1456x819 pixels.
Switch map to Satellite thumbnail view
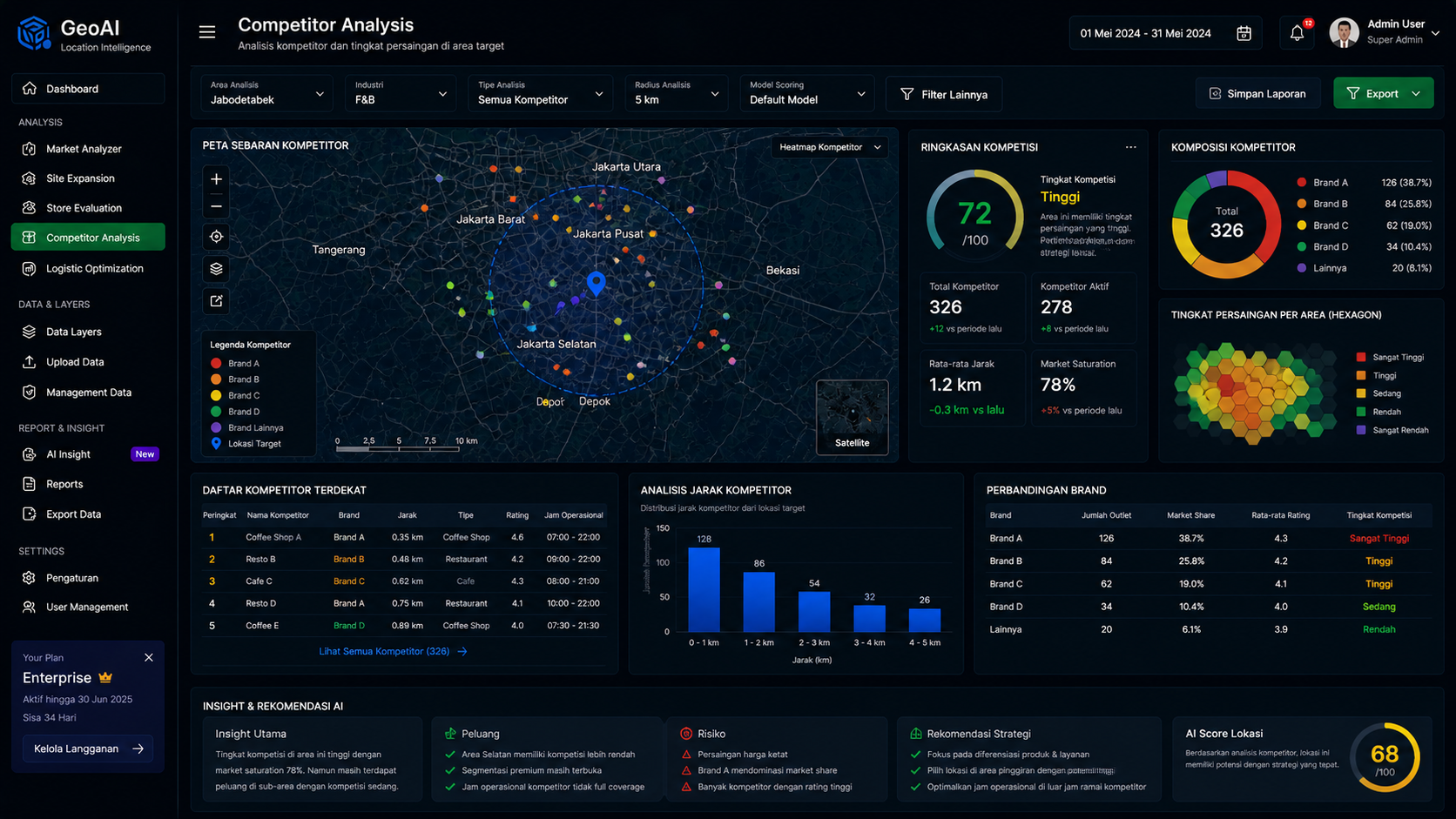click(x=852, y=418)
